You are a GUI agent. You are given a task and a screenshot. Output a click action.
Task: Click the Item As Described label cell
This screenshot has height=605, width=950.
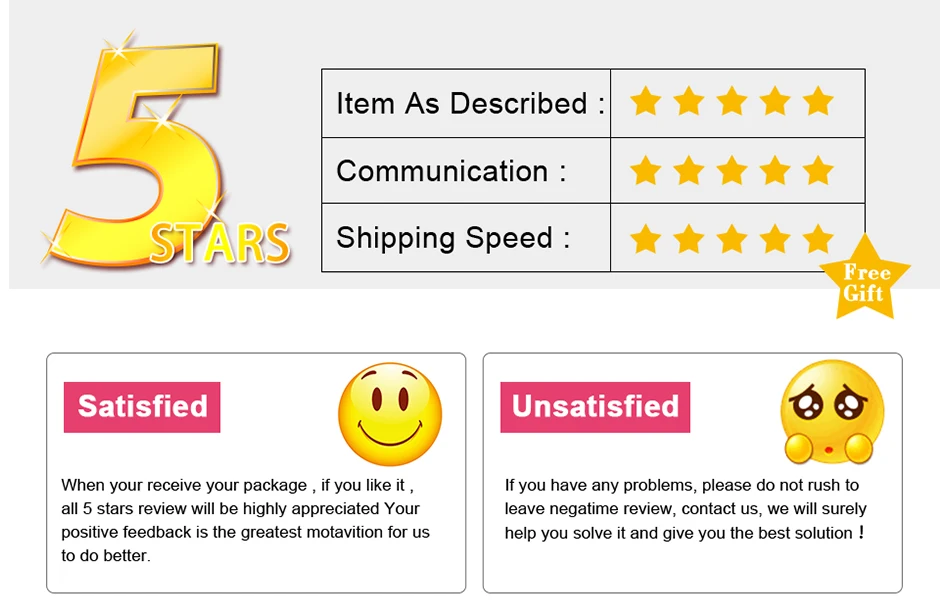coord(466,103)
